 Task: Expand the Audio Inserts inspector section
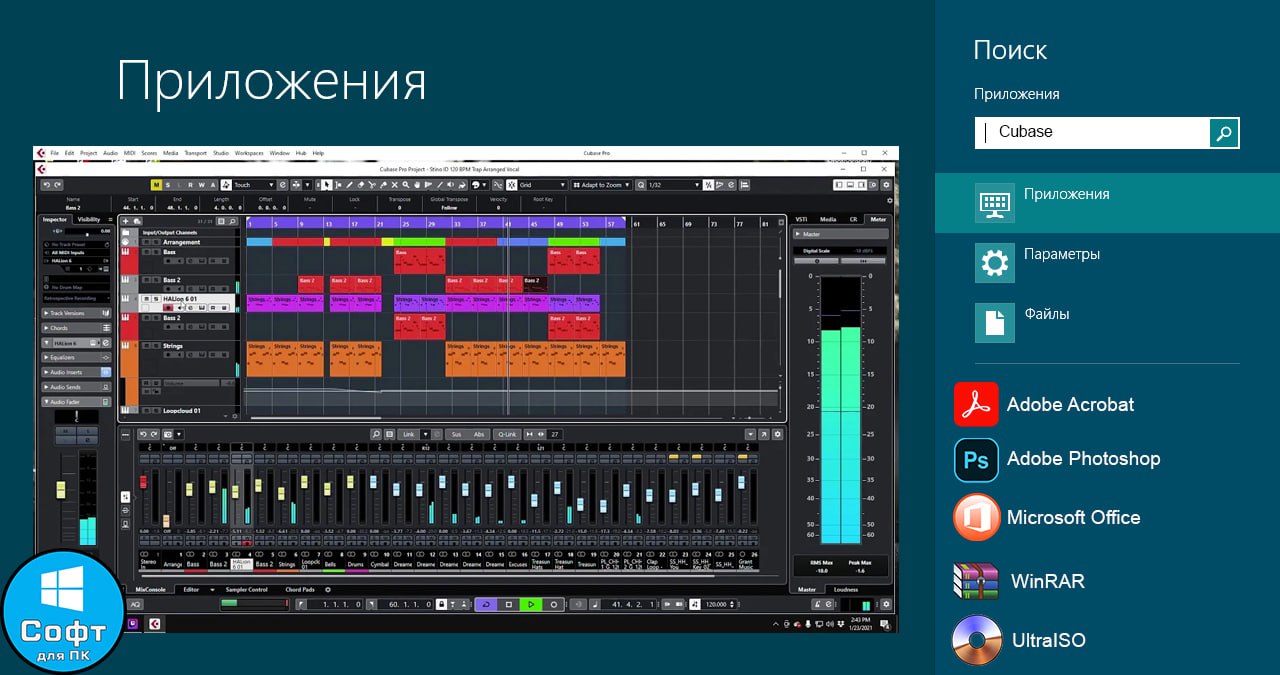[77, 372]
